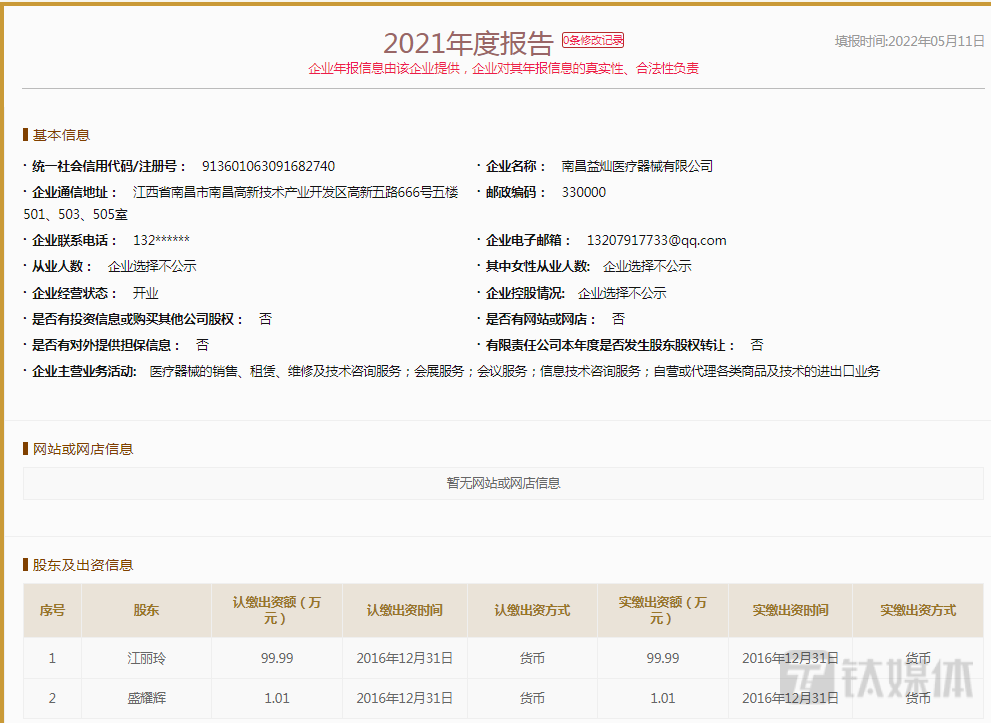Click the postal code 330000
991x723 pixels.
coord(583,192)
